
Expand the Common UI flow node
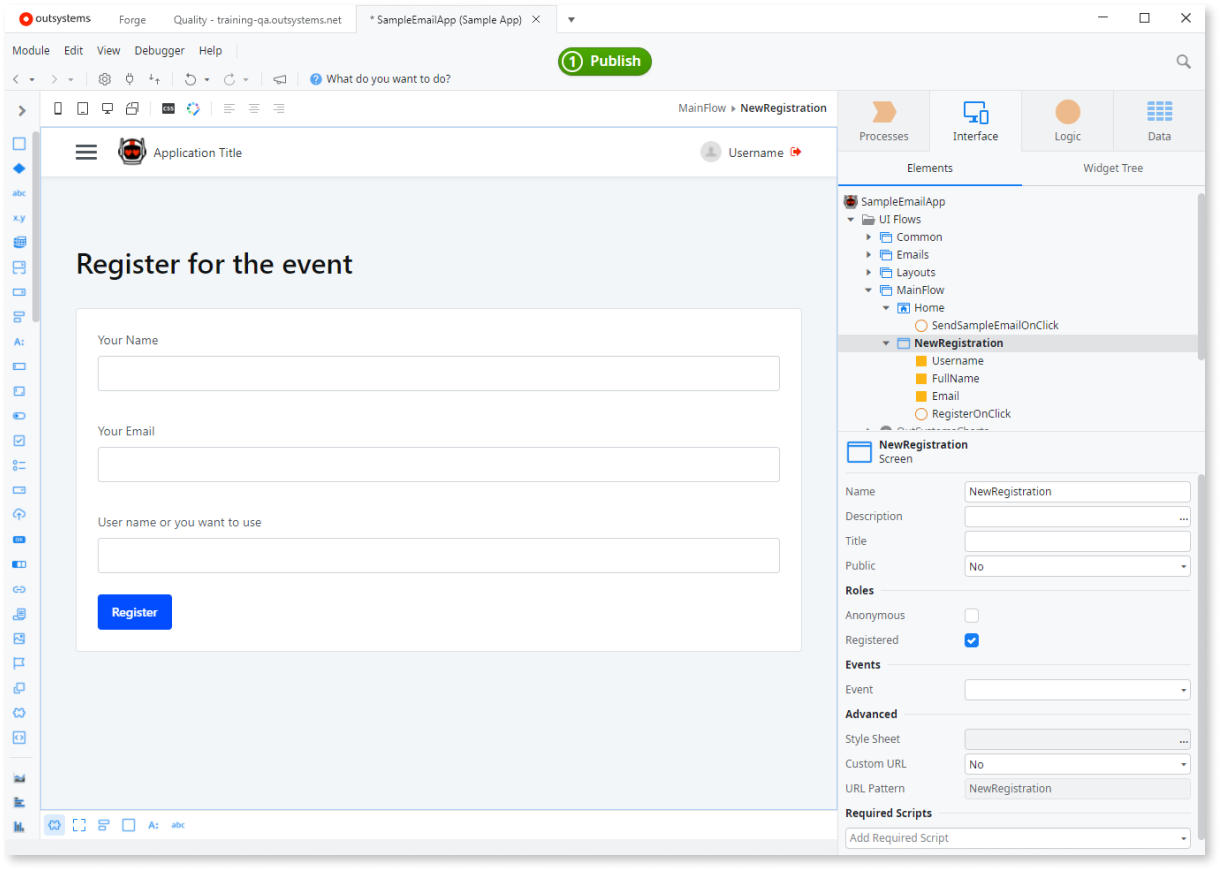pos(869,237)
